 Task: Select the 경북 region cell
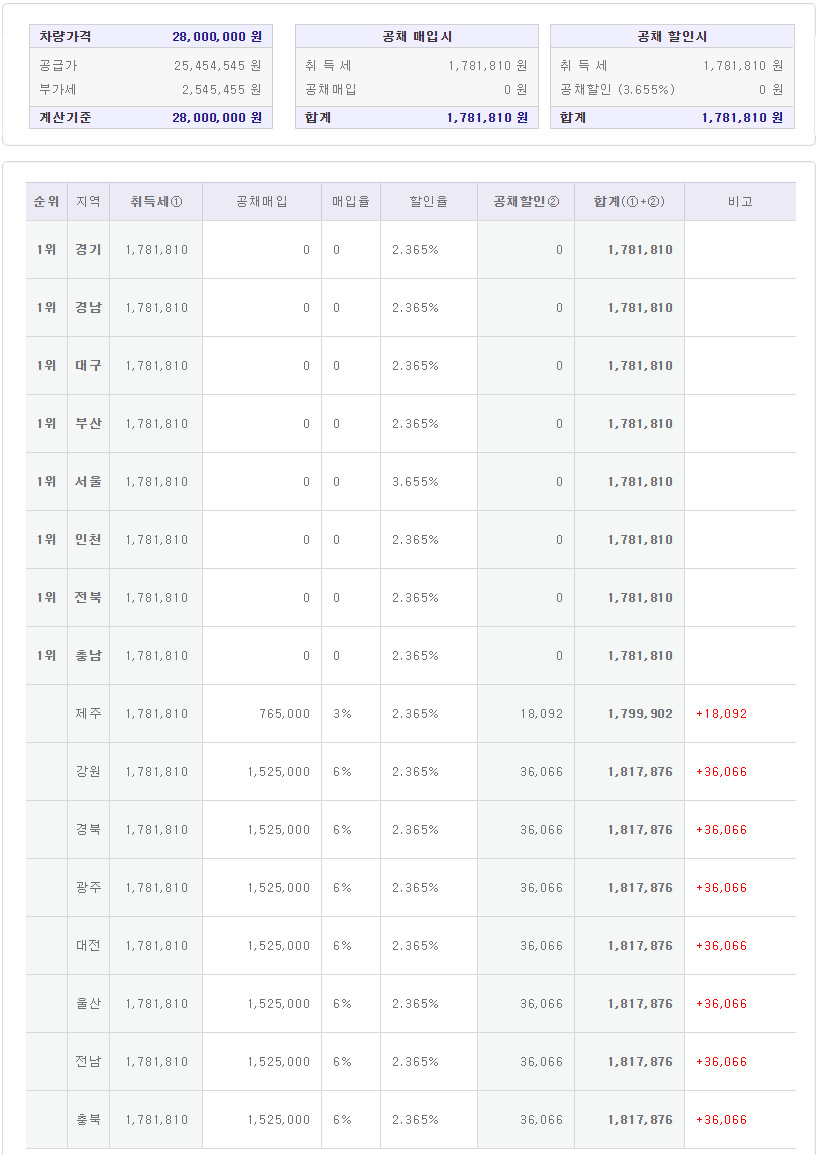[88, 829]
